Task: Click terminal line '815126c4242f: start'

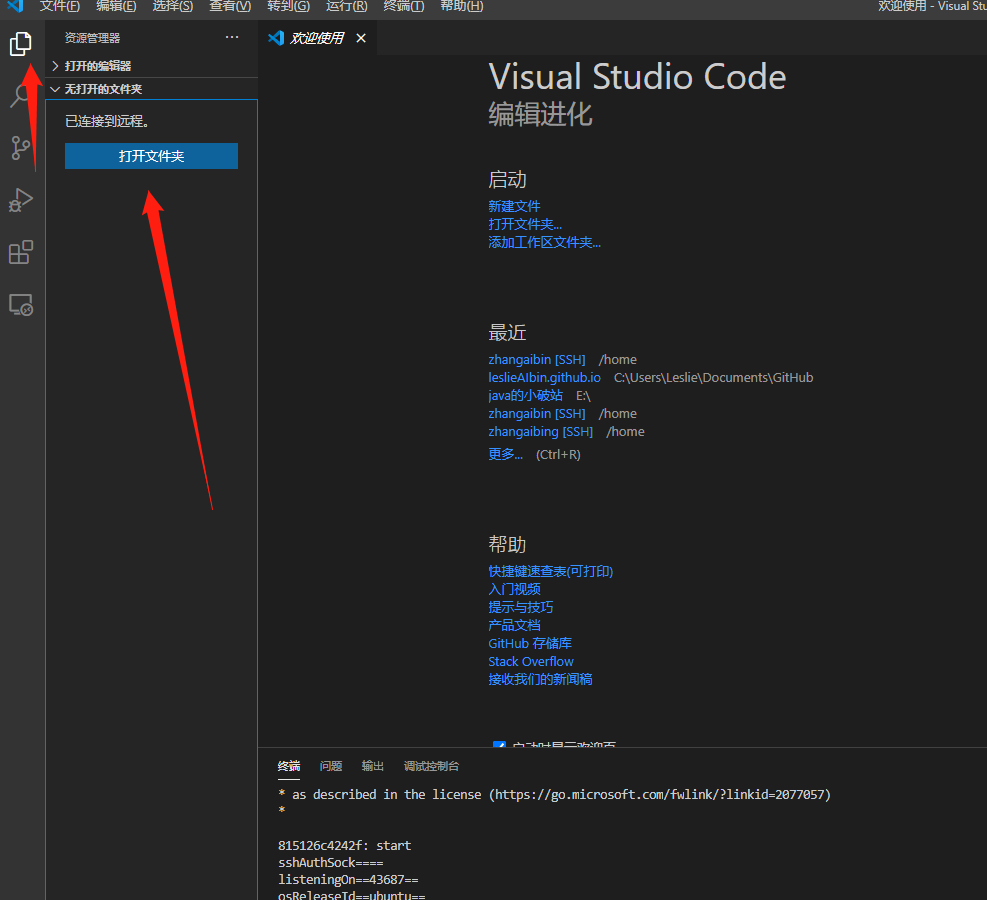Action: (x=344, y=845)
